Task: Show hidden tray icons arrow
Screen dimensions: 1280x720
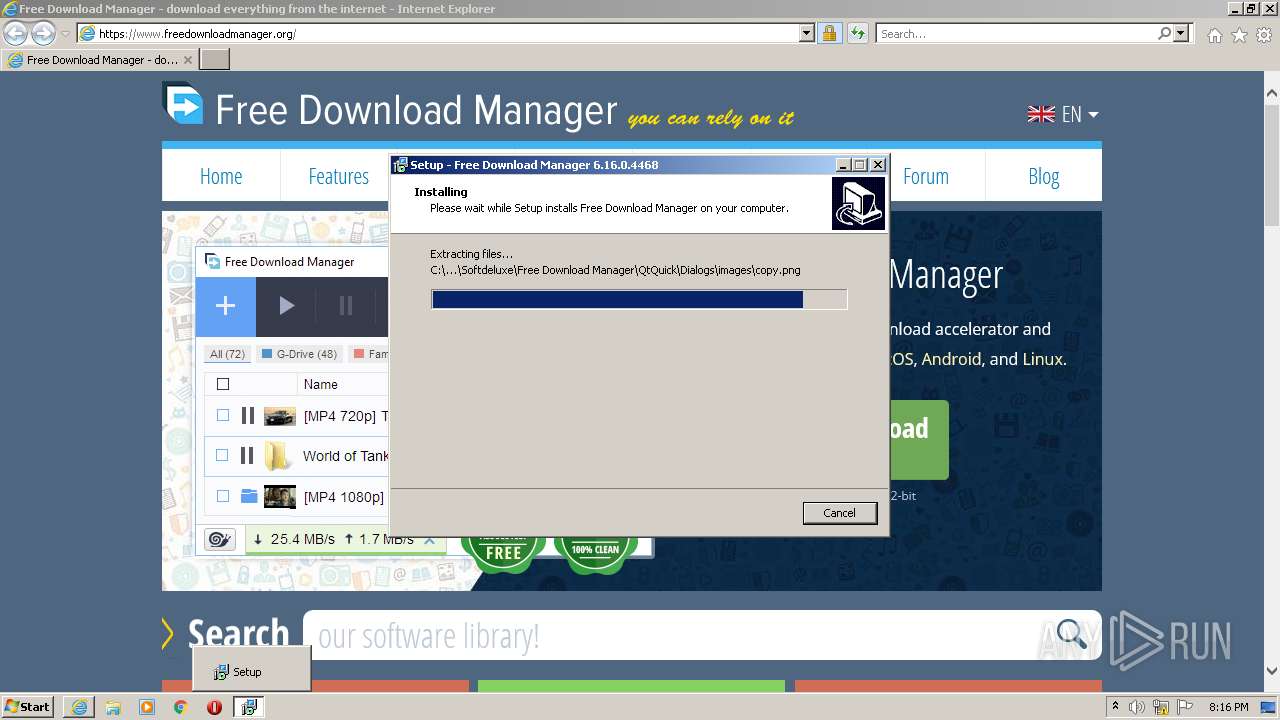Action: [1116, 707]
